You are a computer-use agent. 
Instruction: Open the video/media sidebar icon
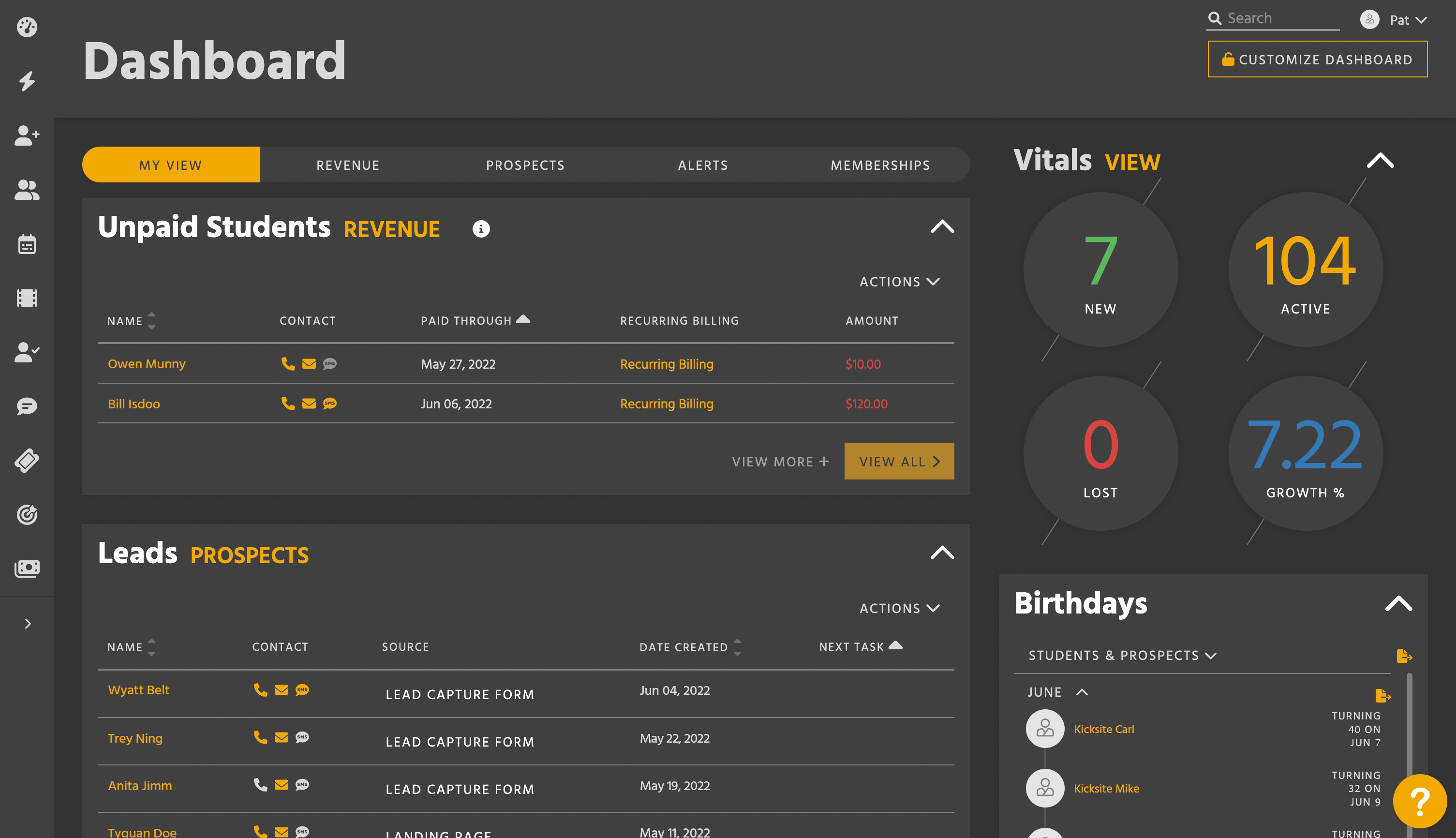coord(27,298)
